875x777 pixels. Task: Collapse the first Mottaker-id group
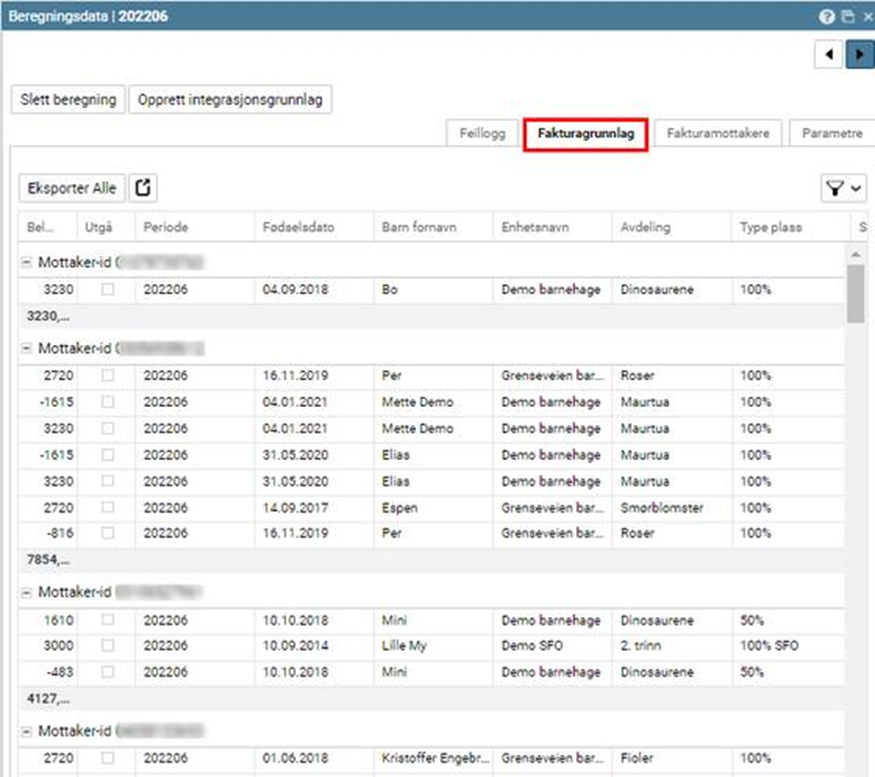coord(26,263)
